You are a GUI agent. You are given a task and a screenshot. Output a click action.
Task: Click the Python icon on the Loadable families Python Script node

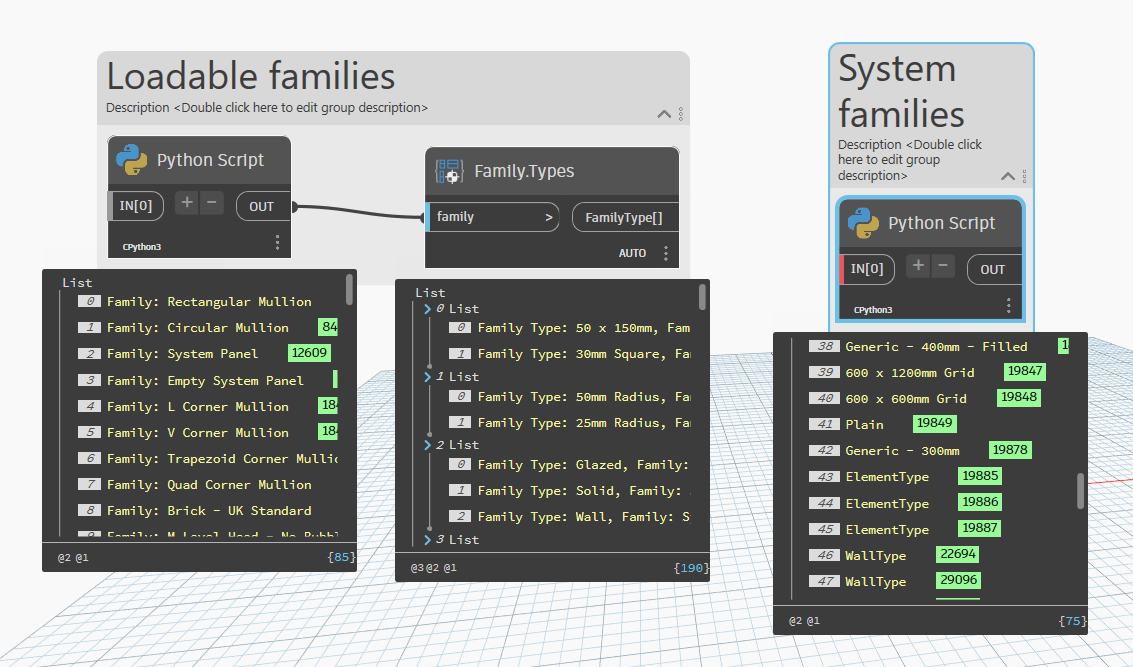[x=132, y=160]
